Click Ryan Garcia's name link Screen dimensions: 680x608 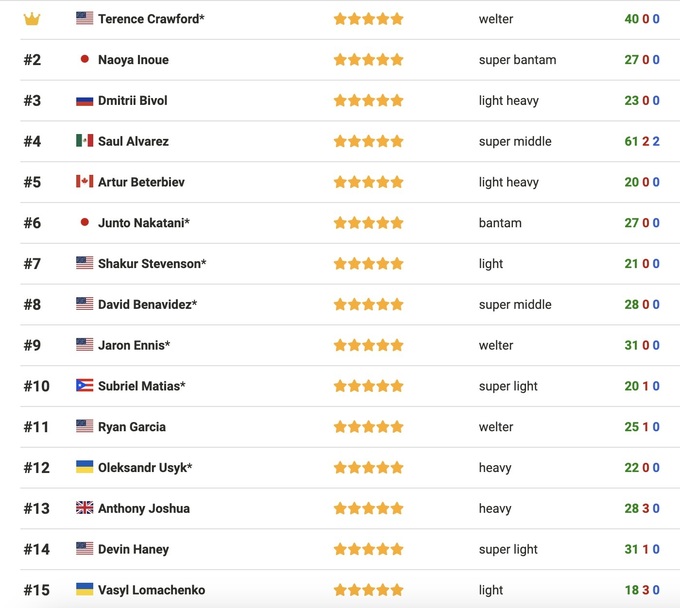click(x=132, y=427)
